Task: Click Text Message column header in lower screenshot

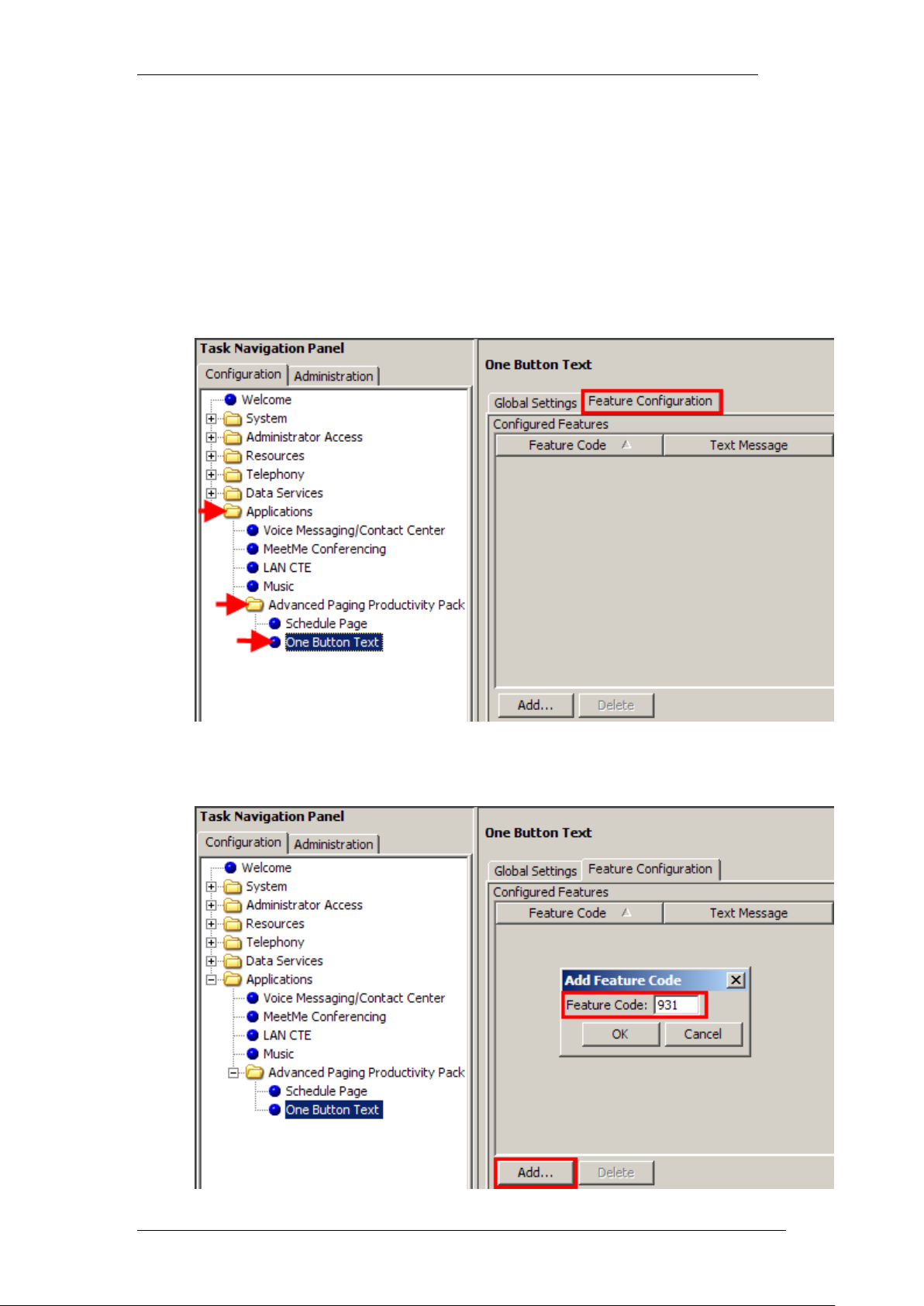Action: (x=748, y=914)
